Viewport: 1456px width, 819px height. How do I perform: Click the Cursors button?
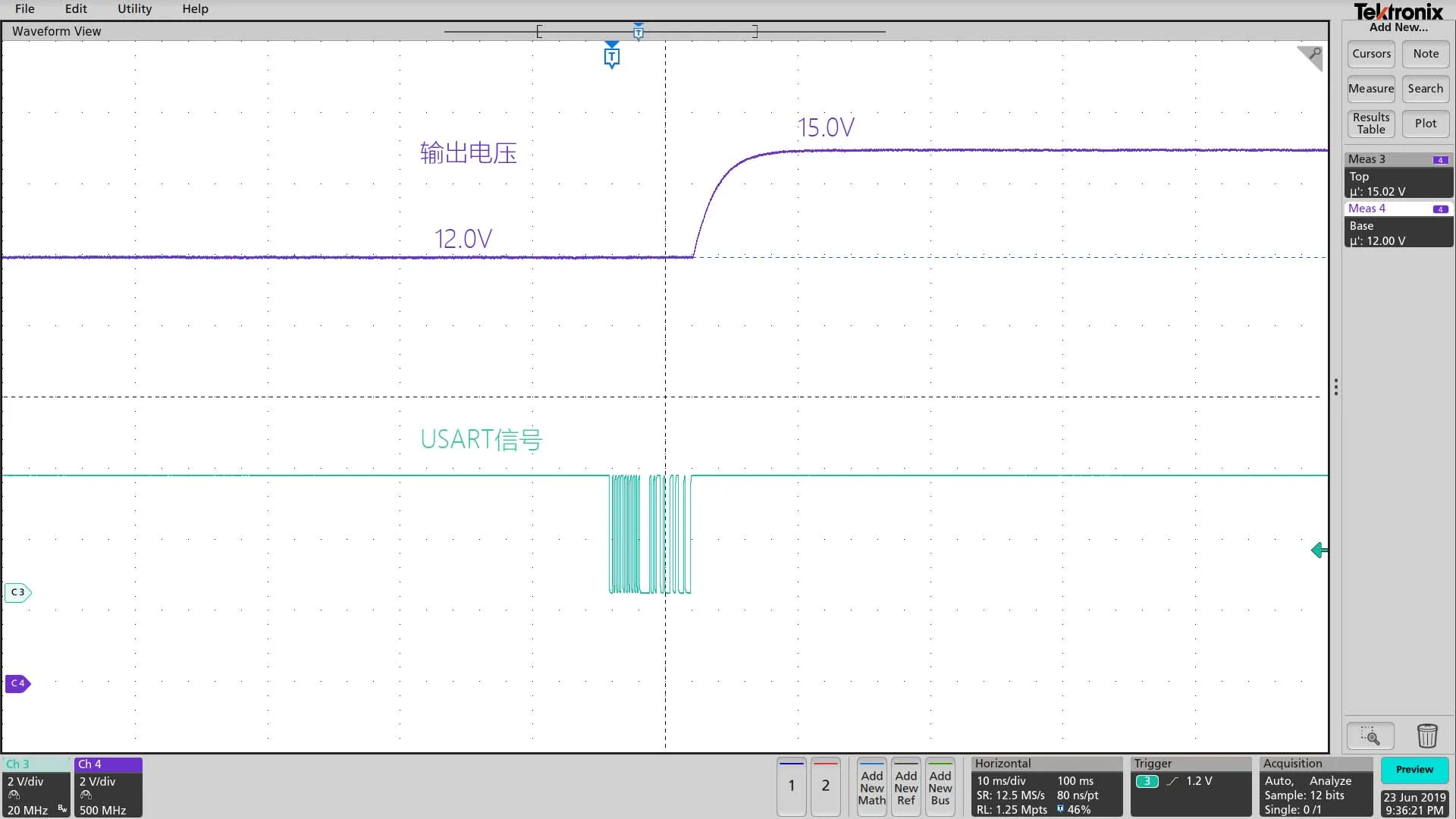[1371, 54]
